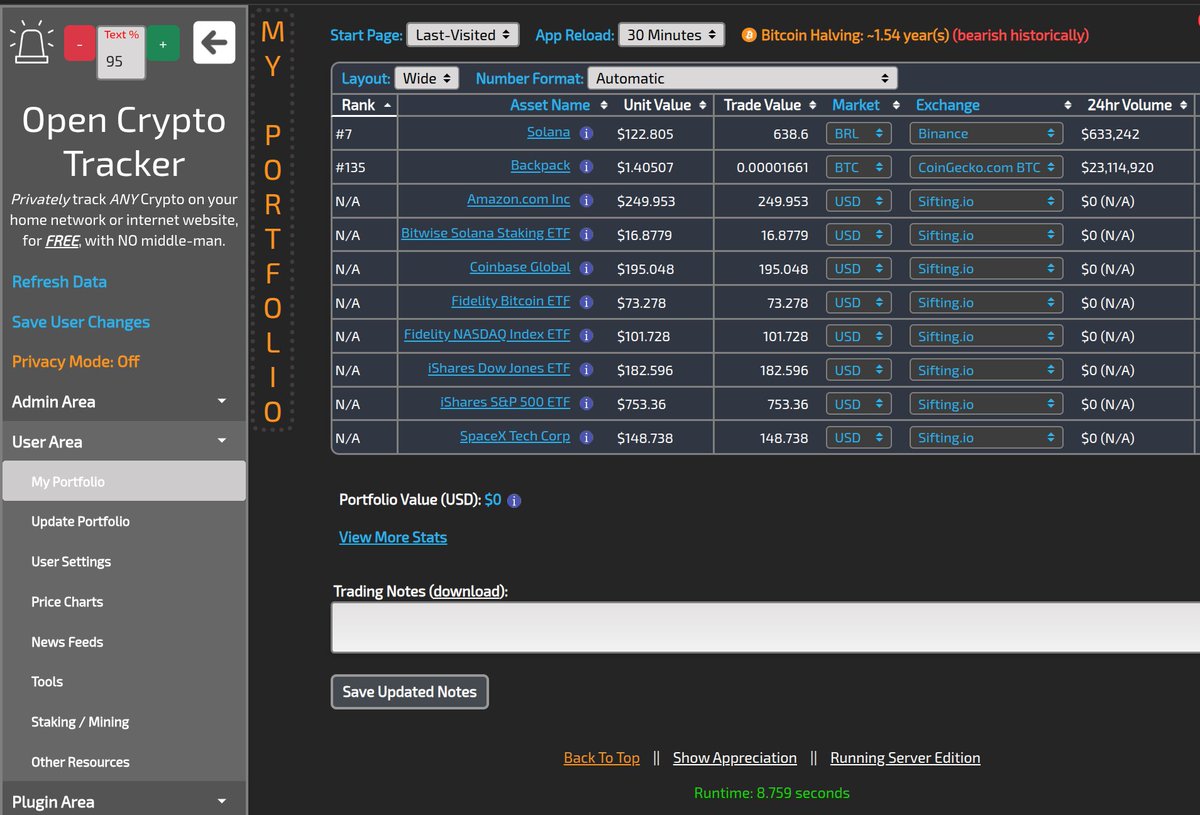The image size is (1200, 815).
Task: Open BRL market dropdown for Solana
Action: 859,133
